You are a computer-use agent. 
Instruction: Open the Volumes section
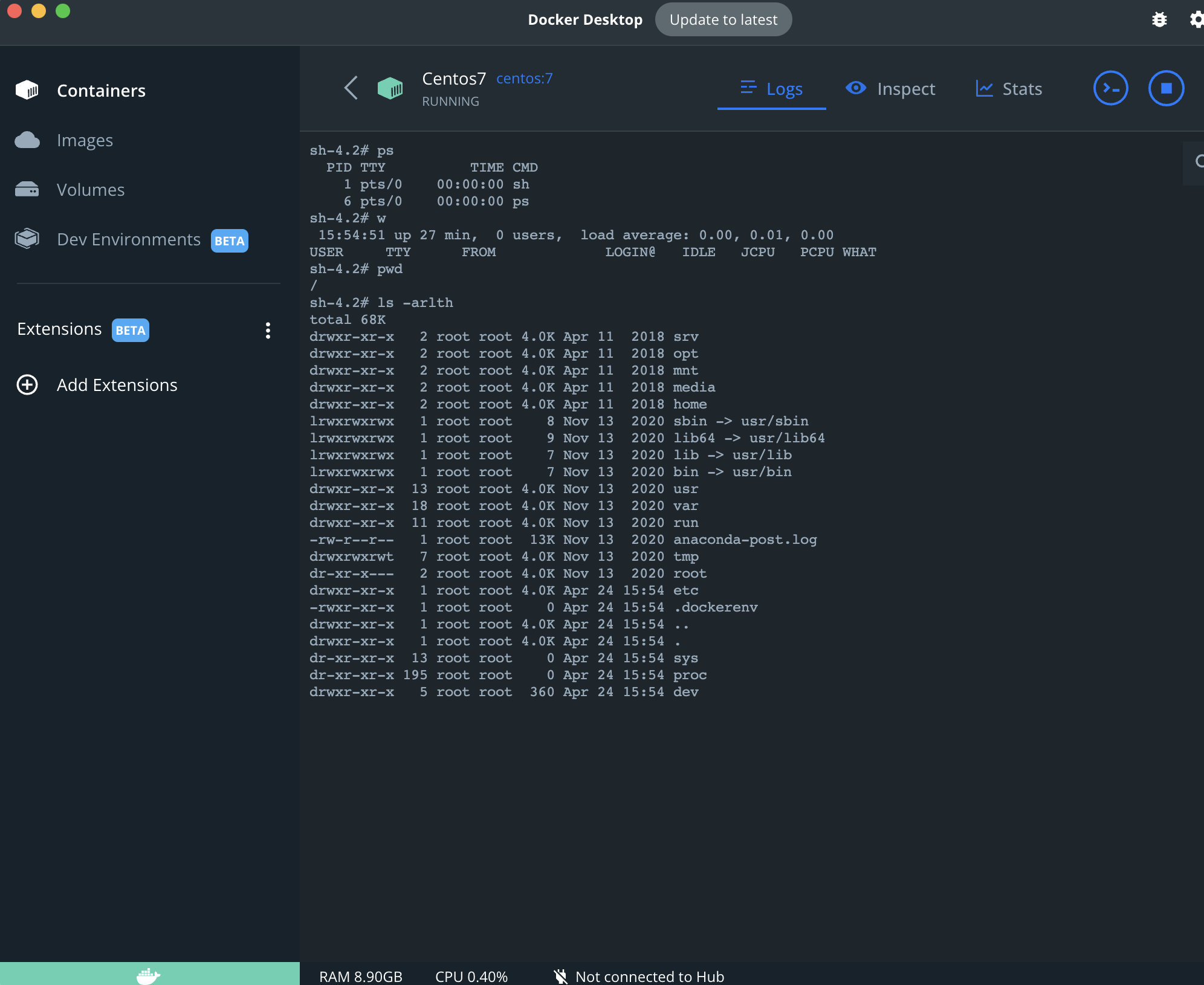click(x=90, y=190)
